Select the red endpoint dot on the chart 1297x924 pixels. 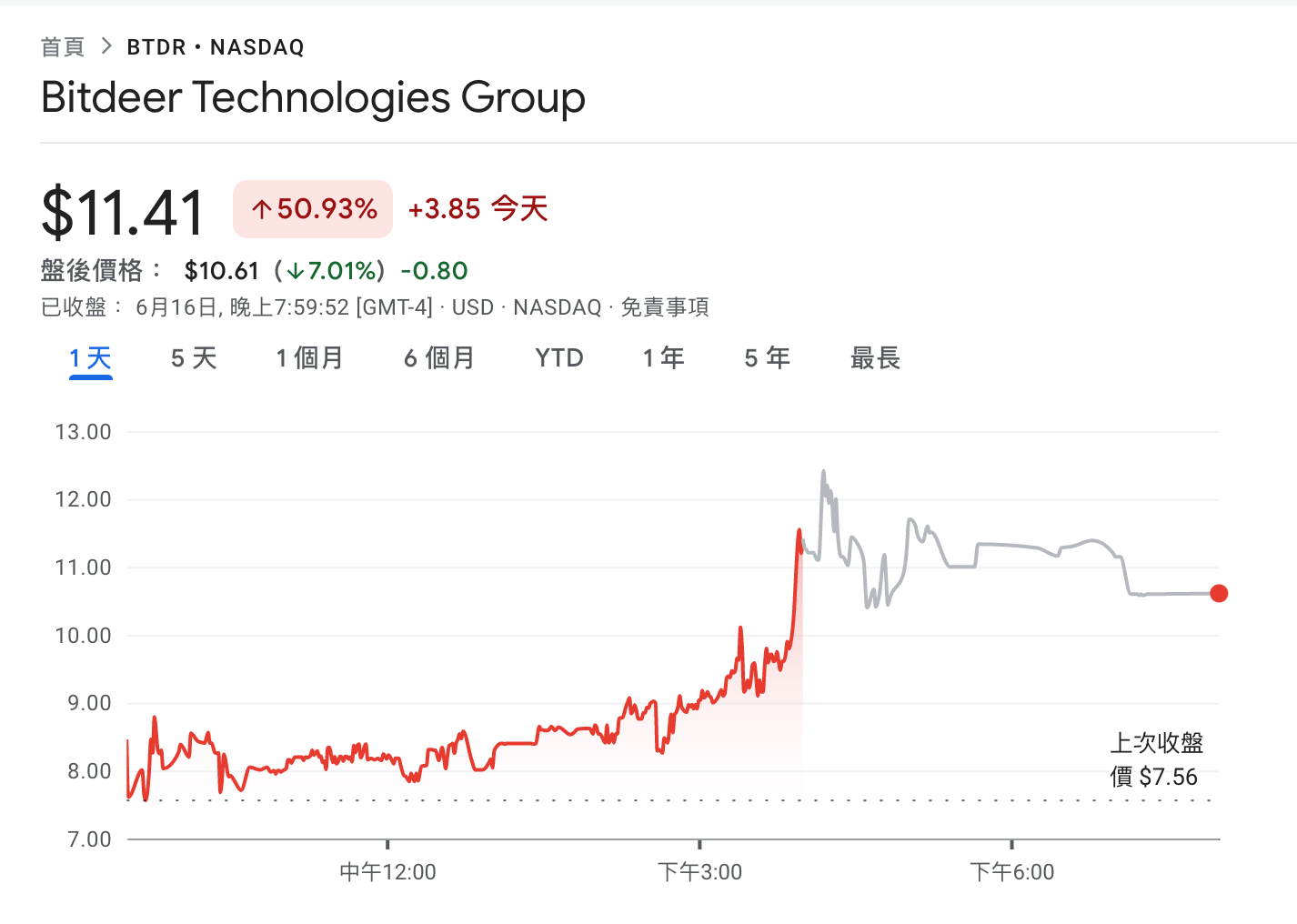click(x=1219, y=593)
